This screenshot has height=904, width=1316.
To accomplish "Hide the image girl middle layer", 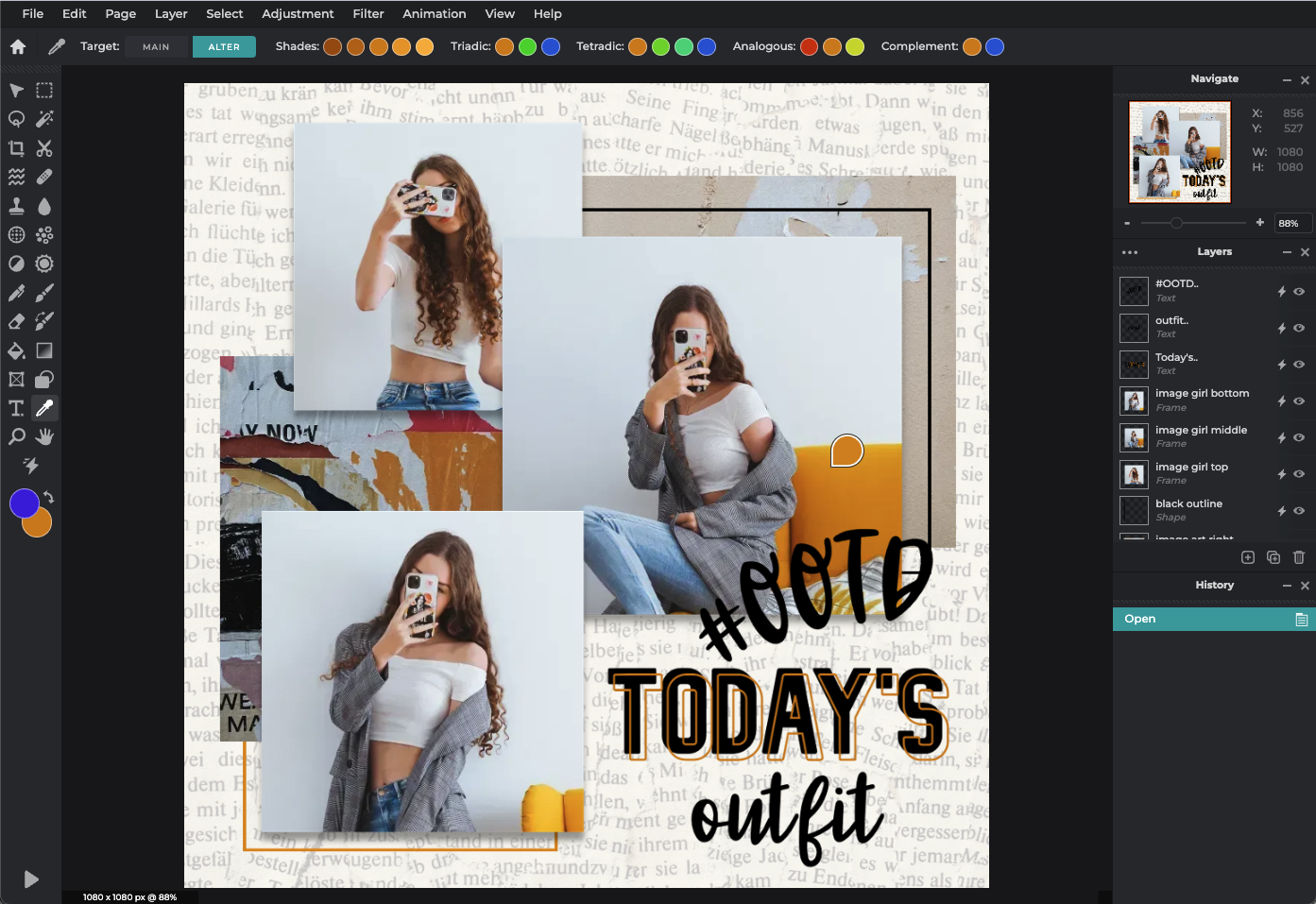I will click(x=1299, y=437).
